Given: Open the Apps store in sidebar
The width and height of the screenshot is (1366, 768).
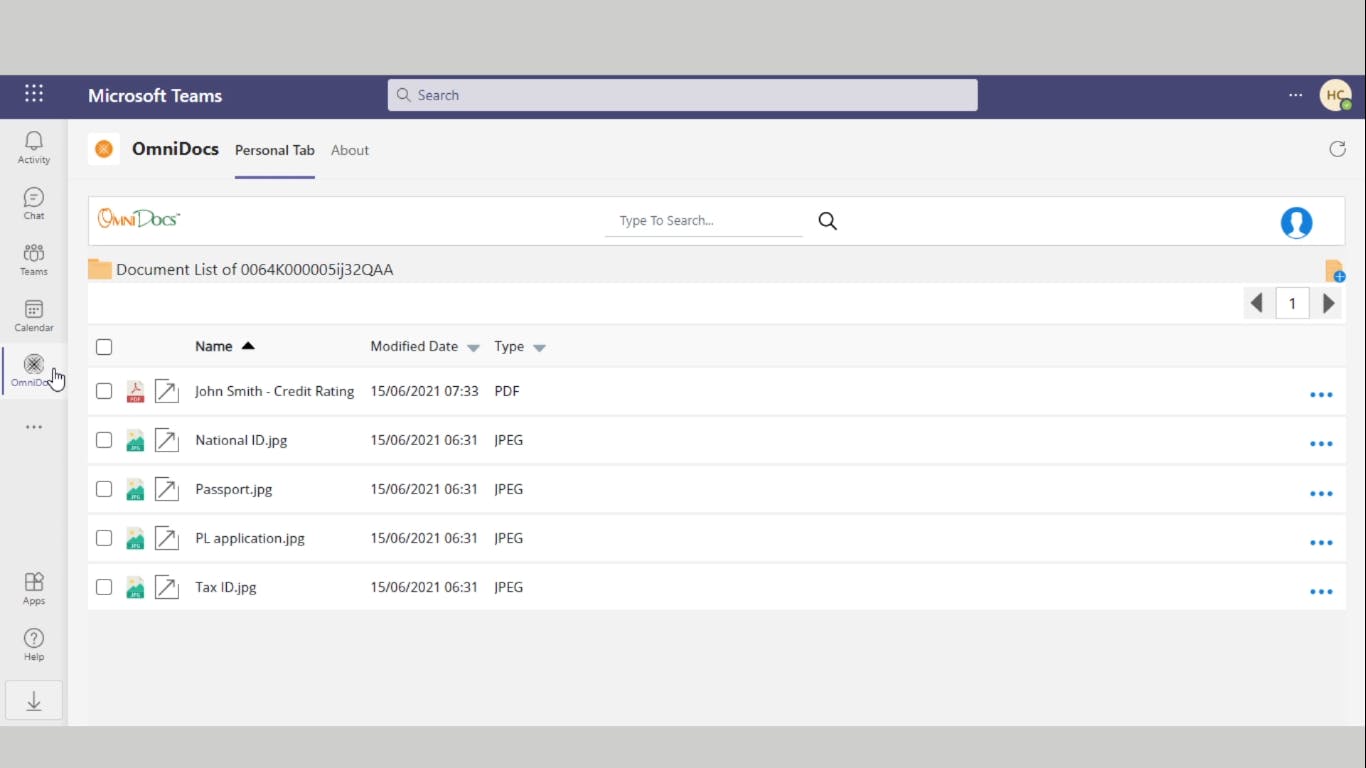Looking at the screenshot, I should (34, 588).
